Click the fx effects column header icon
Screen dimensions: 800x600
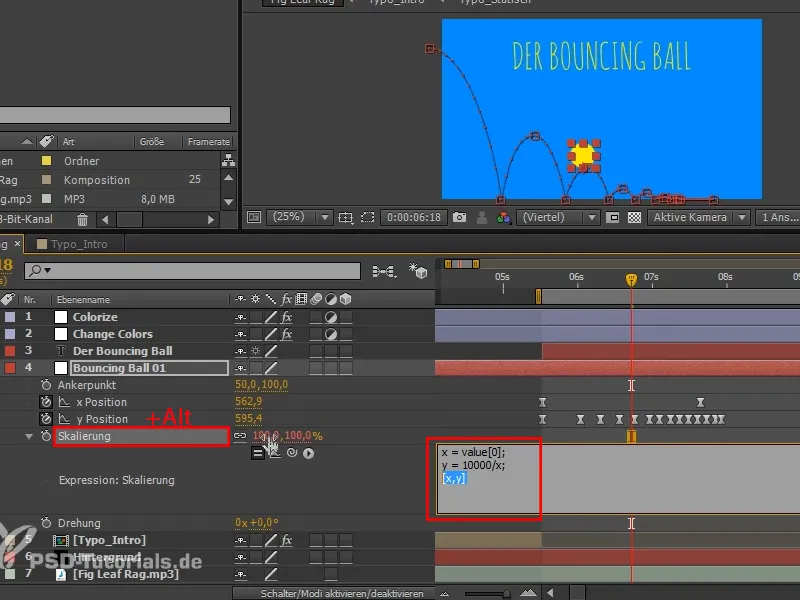click(286, 299)
